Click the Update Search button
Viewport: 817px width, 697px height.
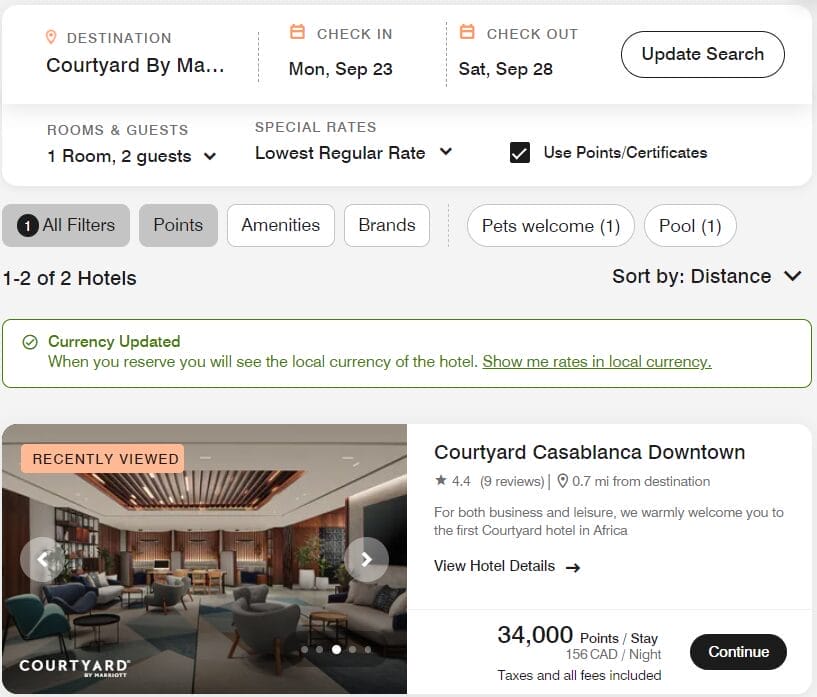(702, 54)
